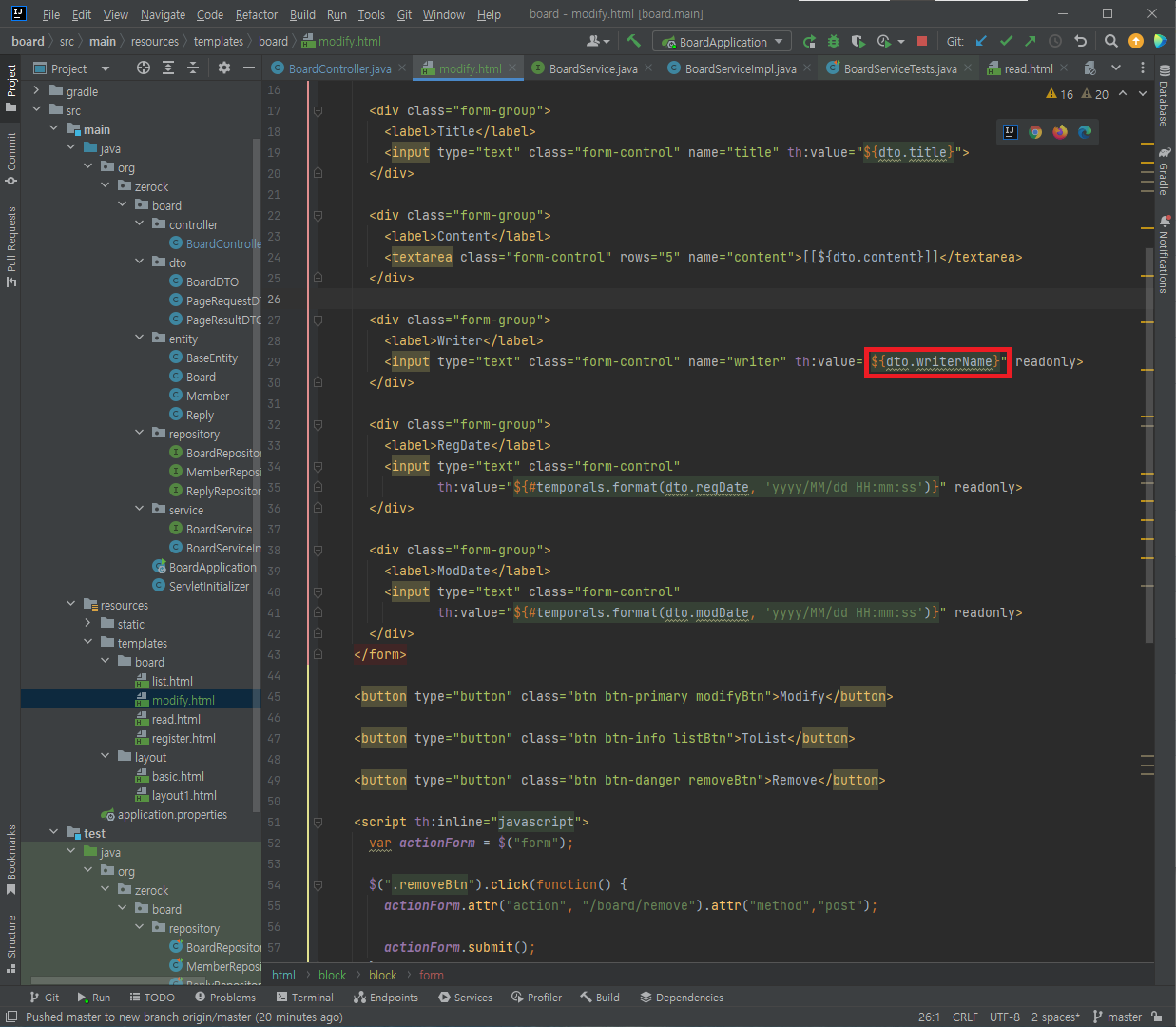Collapse the dto package node

pos(140,262)
